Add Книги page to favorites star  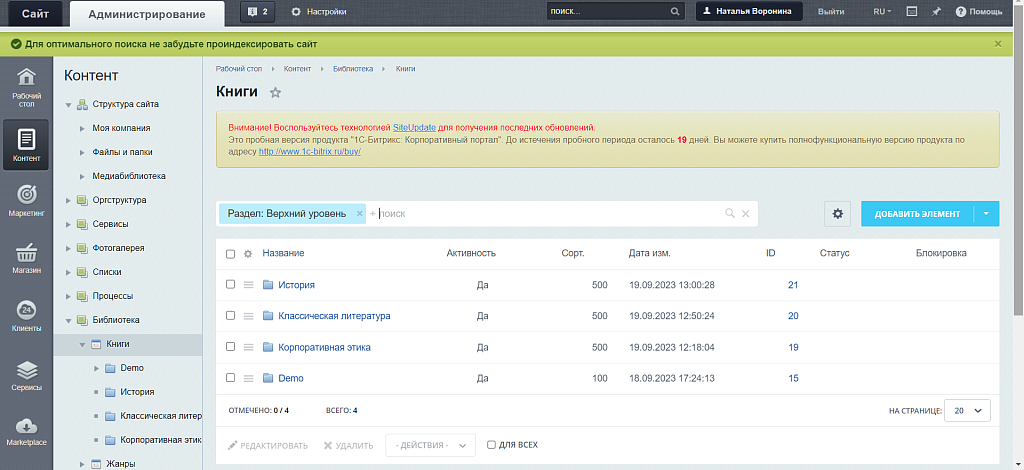click(x=276, y=93)
